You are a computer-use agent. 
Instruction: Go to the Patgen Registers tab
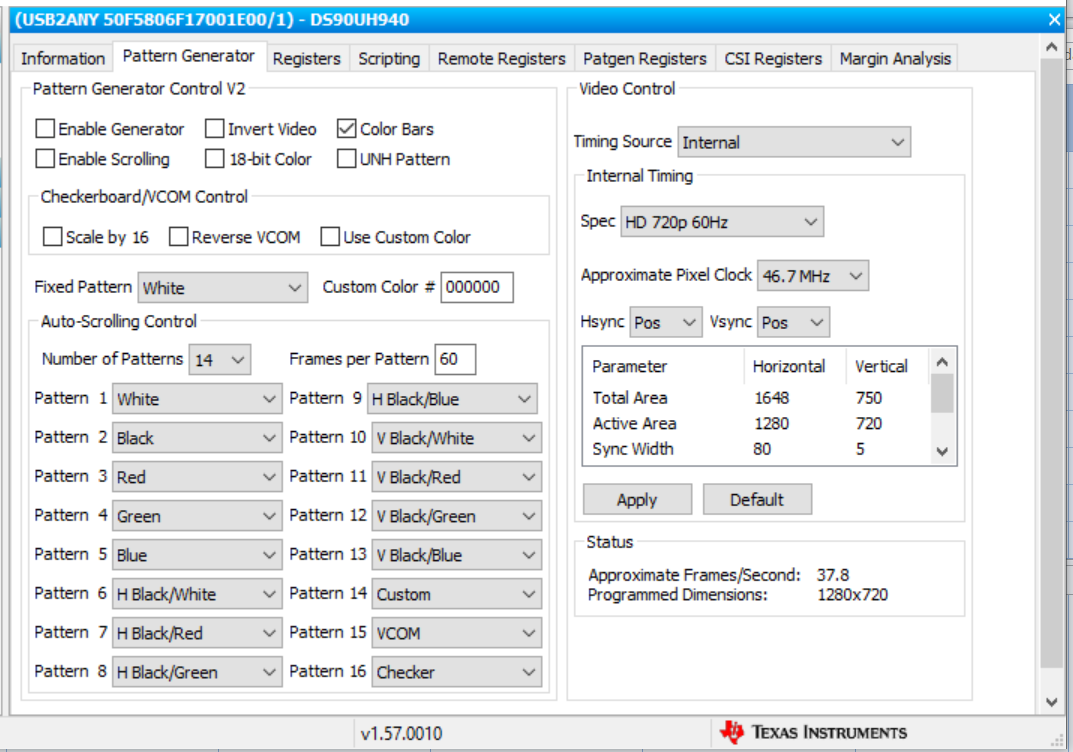(645, 59)
